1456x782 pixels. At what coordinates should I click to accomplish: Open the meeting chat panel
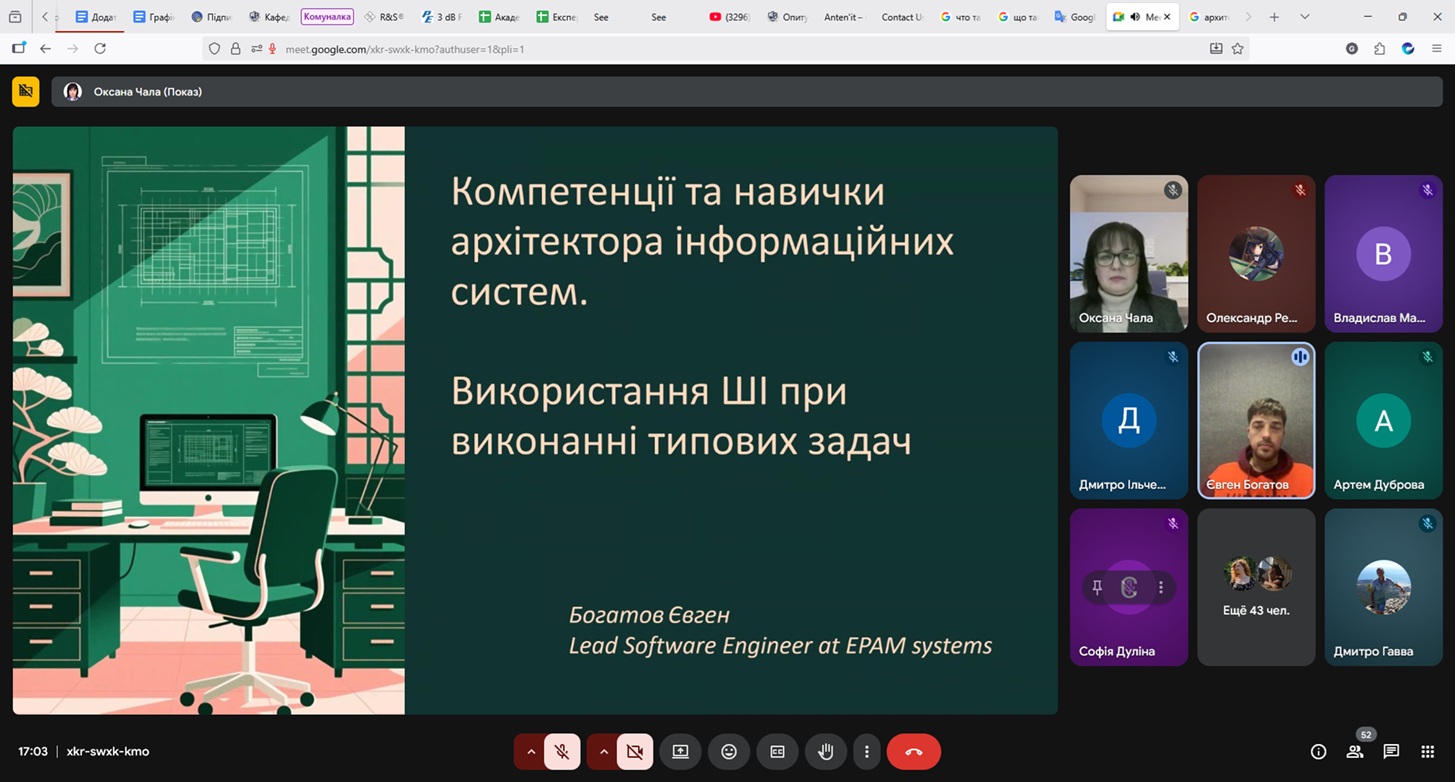(x=1390, y=751)
